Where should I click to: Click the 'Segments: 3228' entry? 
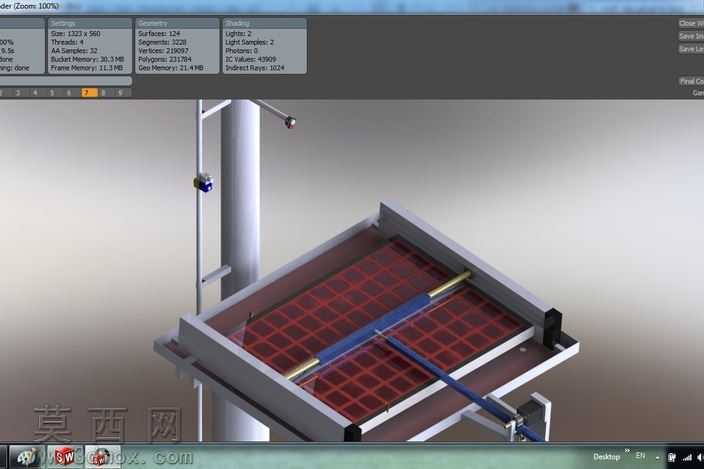click(162, 42)
